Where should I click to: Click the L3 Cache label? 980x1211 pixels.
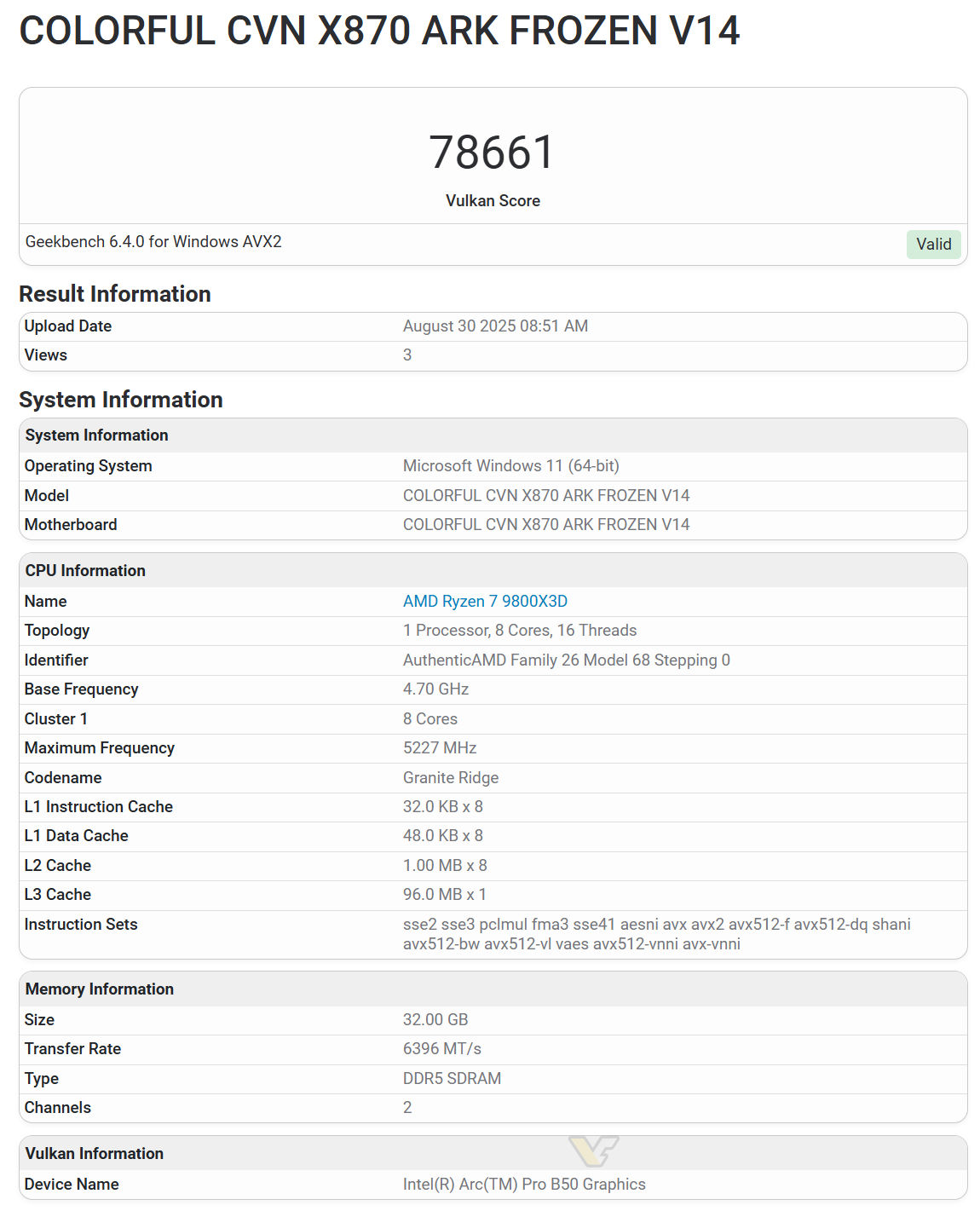click(x=58, y=895)
